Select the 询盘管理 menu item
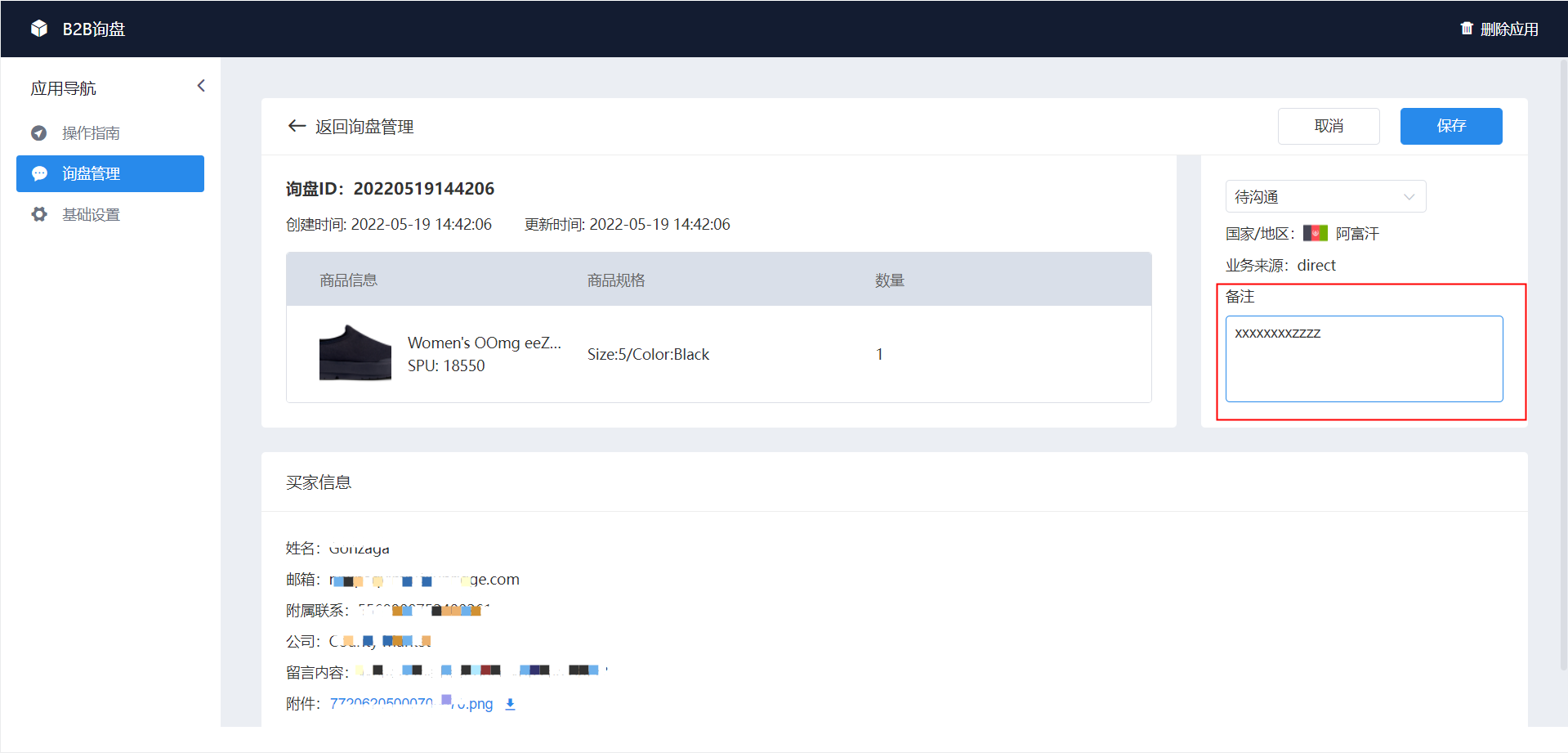The image size is (1568, 753). pyautogui.click(x=110, y=173)
